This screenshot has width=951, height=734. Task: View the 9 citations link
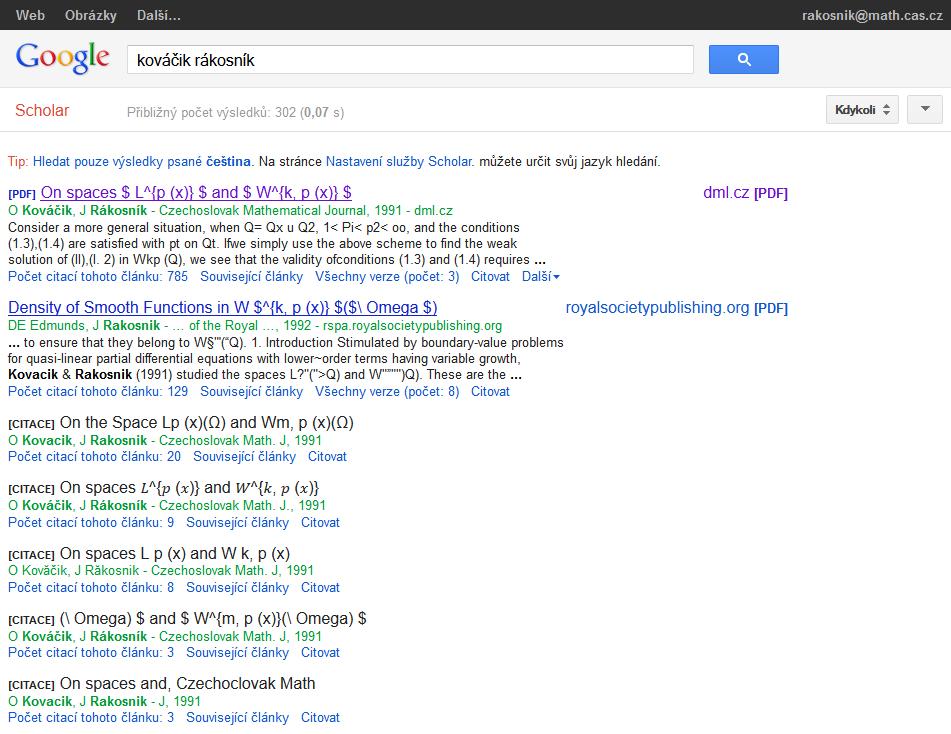click(91, 522)
